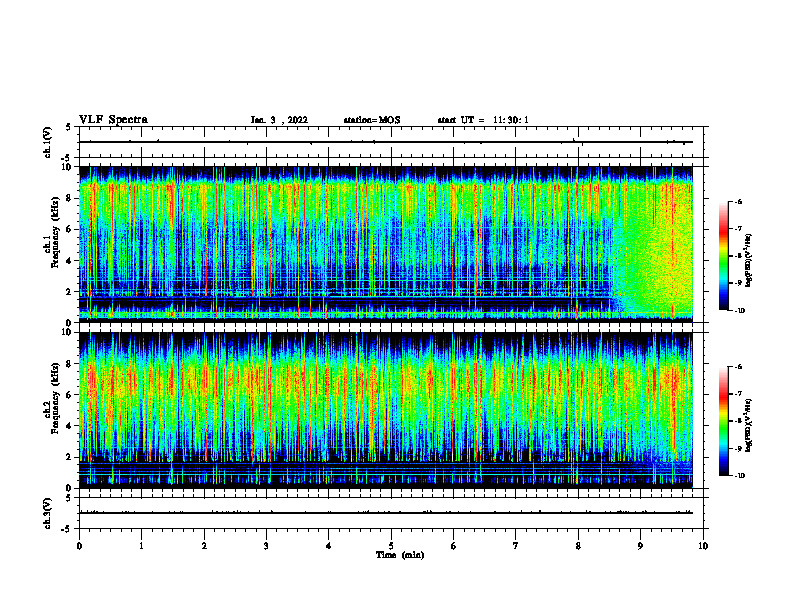Click the "Time (min)" axis title

[x=400, y=555]
